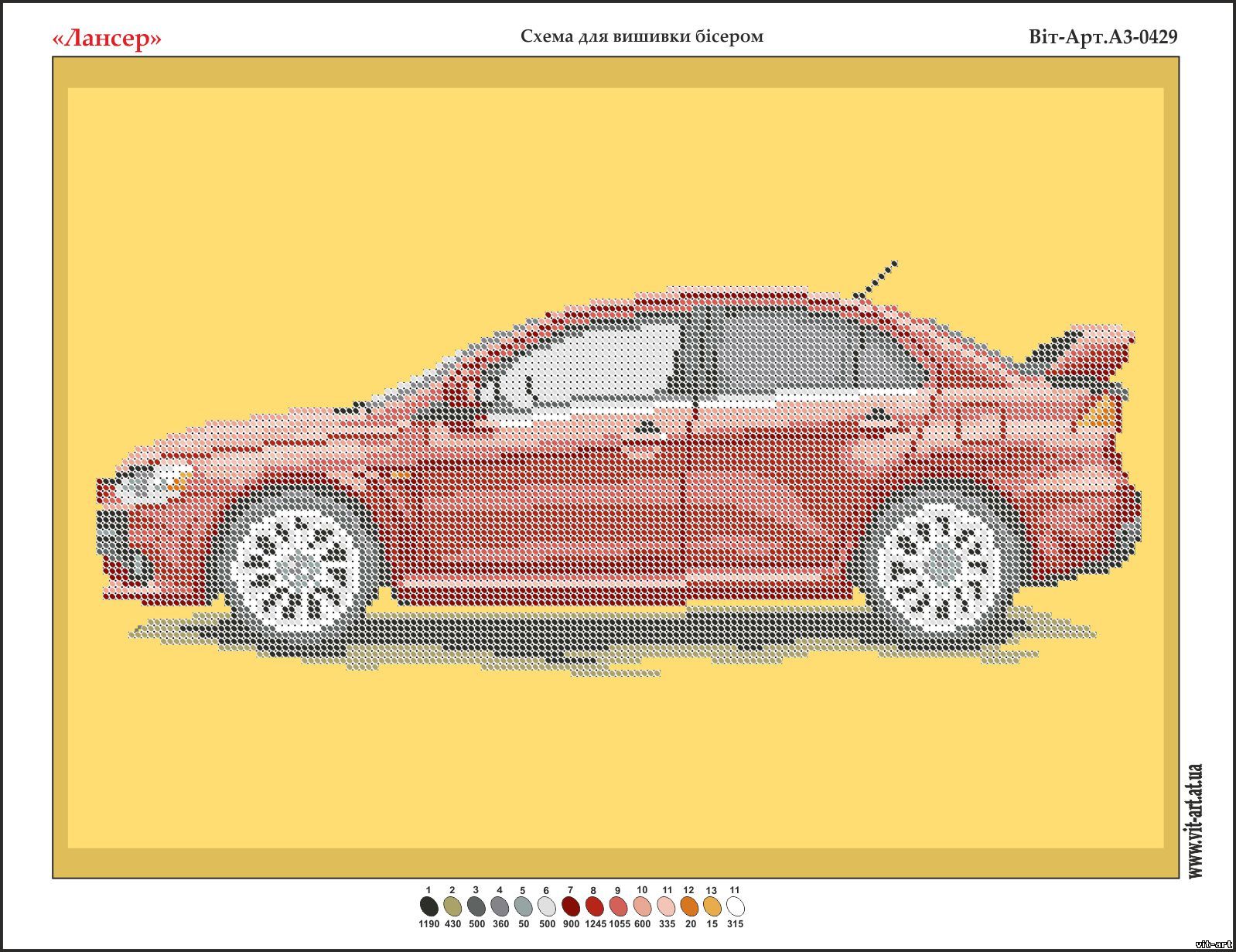Image resolution: width=1236 pixels, height=952 pixels.
Task: Click bead count '360' in the legend
Action: pos(500,924)
